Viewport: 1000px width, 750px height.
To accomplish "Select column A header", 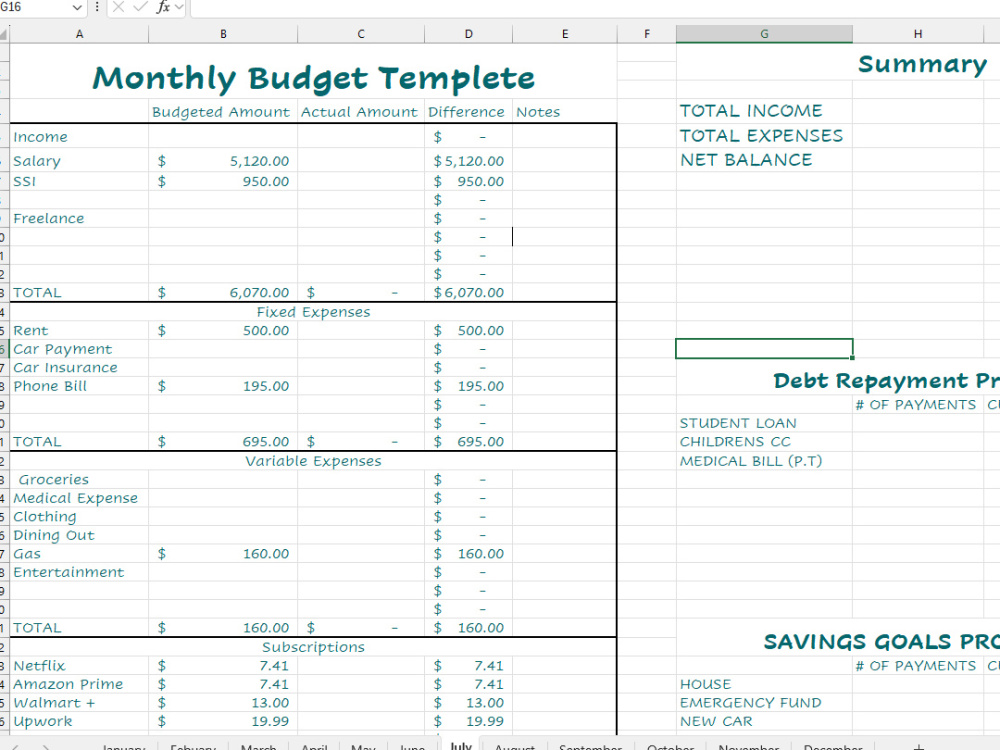I will tap(79, 34).
